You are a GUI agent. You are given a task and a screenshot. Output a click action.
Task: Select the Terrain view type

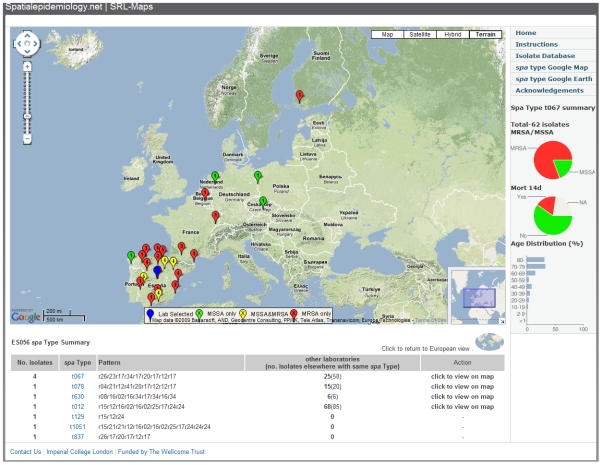pos(485,35)
